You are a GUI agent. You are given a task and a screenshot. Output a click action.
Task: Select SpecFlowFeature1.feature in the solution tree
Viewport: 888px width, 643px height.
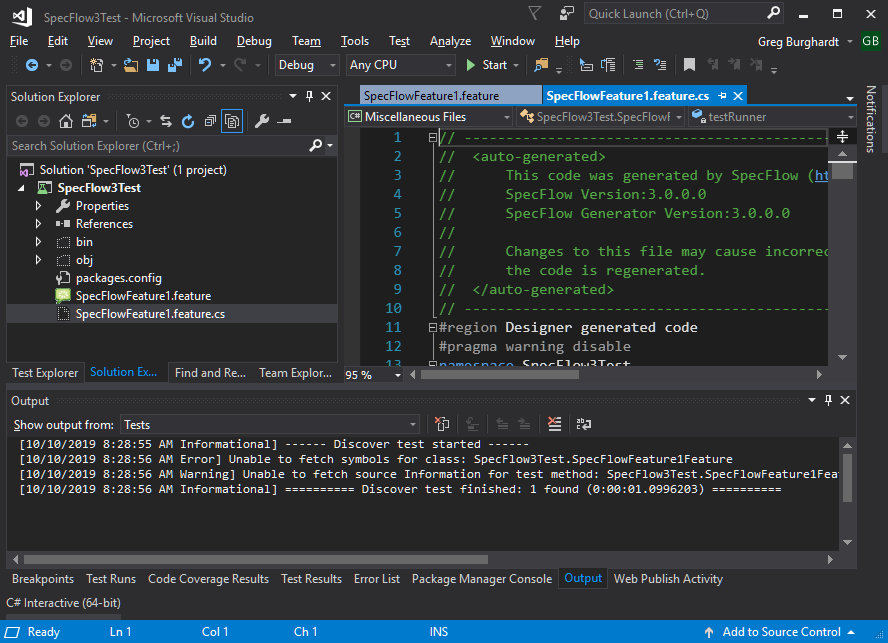(143, 296)
